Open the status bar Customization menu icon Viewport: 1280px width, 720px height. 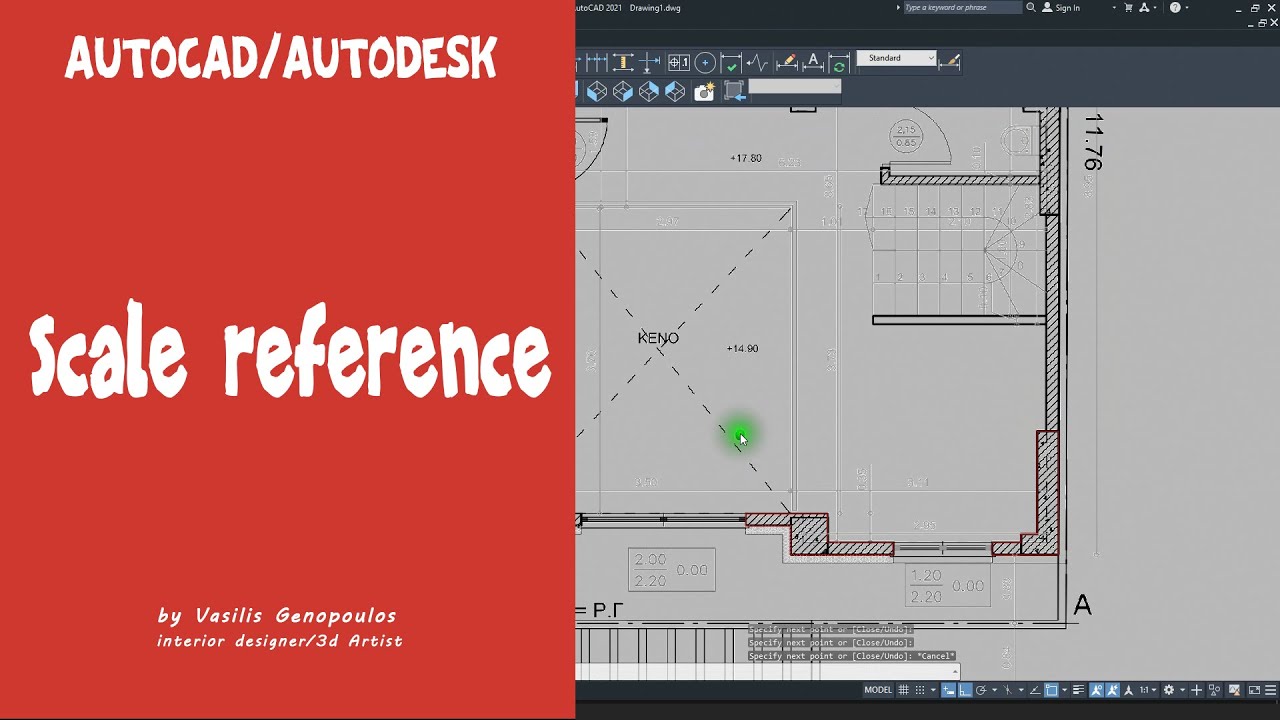(1272, 690)
